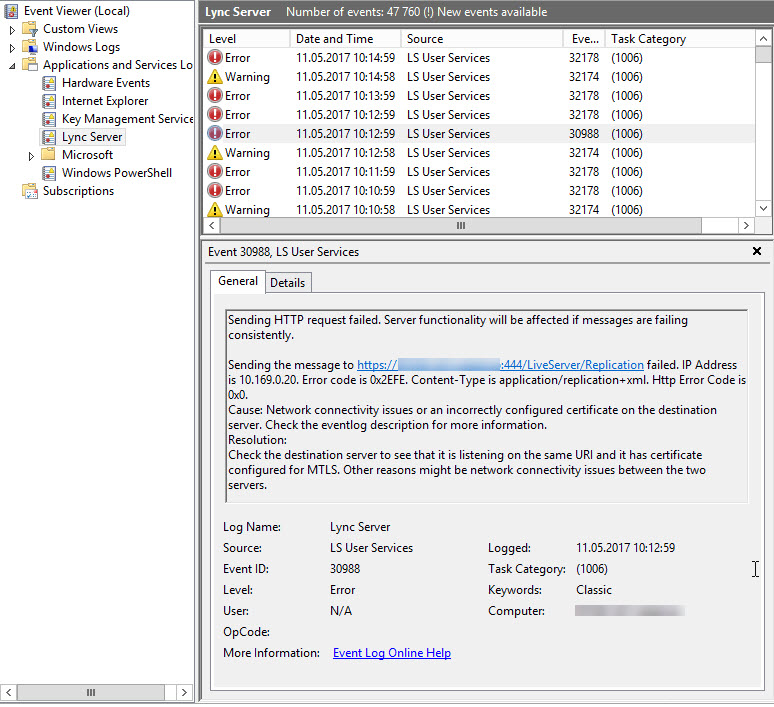Click warning icon of 10:12:58 event
Screen dimensions: 774x707
tap(215, 153)
